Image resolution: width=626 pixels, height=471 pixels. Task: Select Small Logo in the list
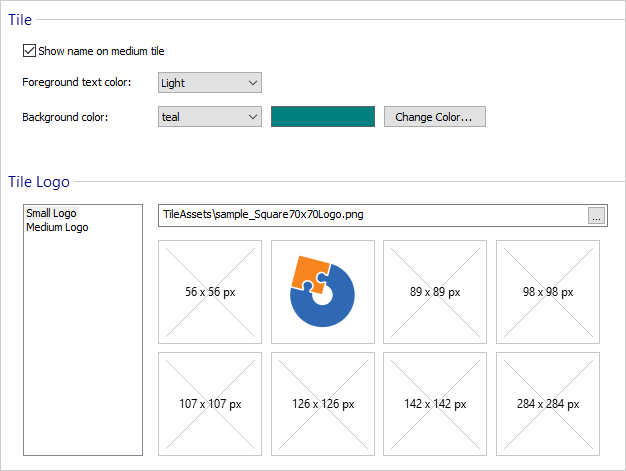click(x=52, y=213)
